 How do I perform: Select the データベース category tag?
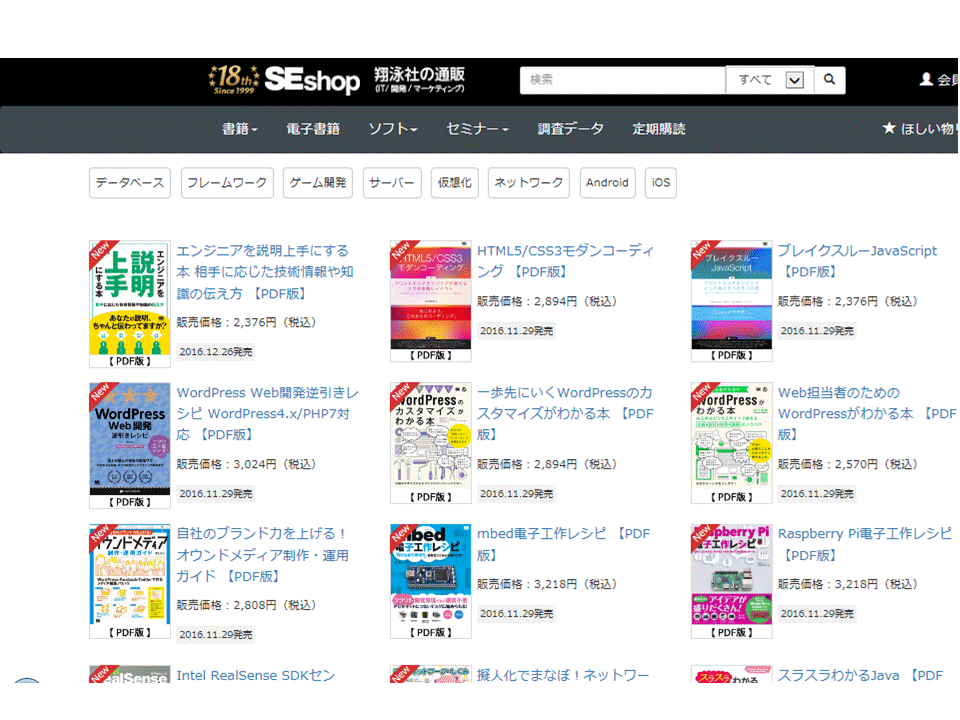coord(130,182)
